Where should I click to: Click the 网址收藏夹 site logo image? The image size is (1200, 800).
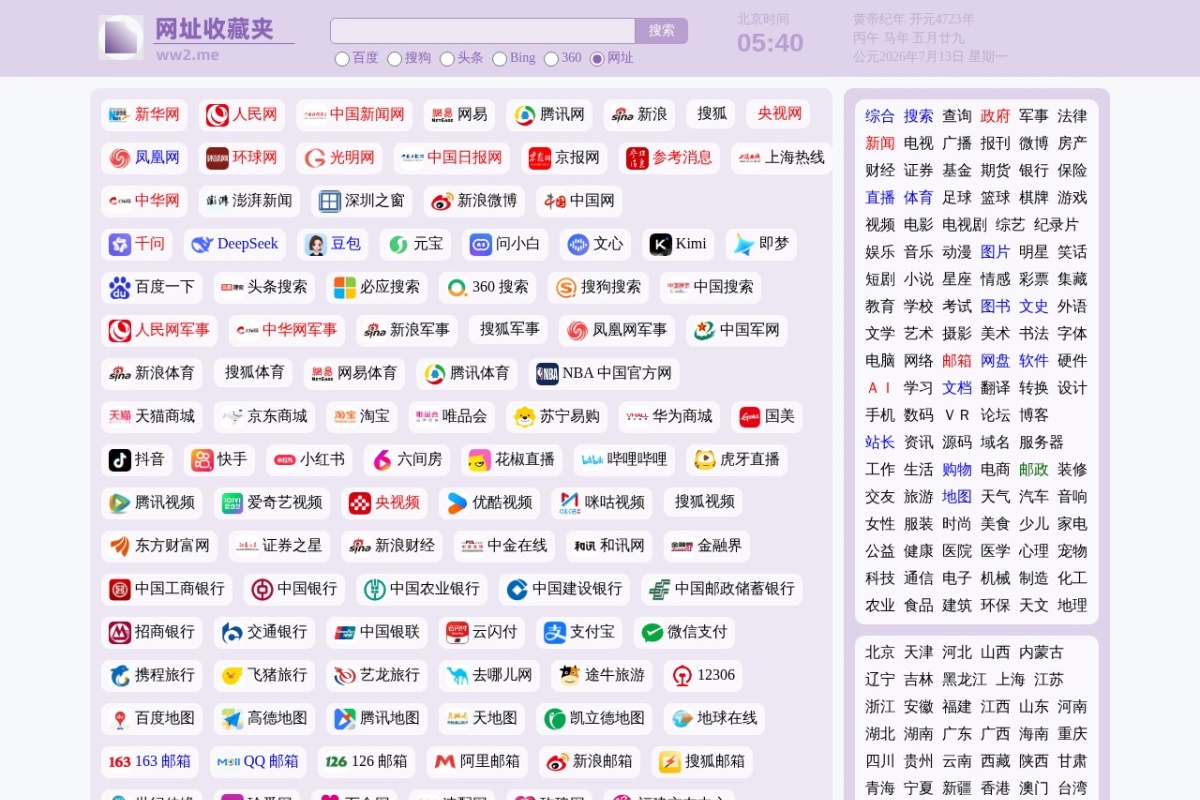(x=121, y=37)
